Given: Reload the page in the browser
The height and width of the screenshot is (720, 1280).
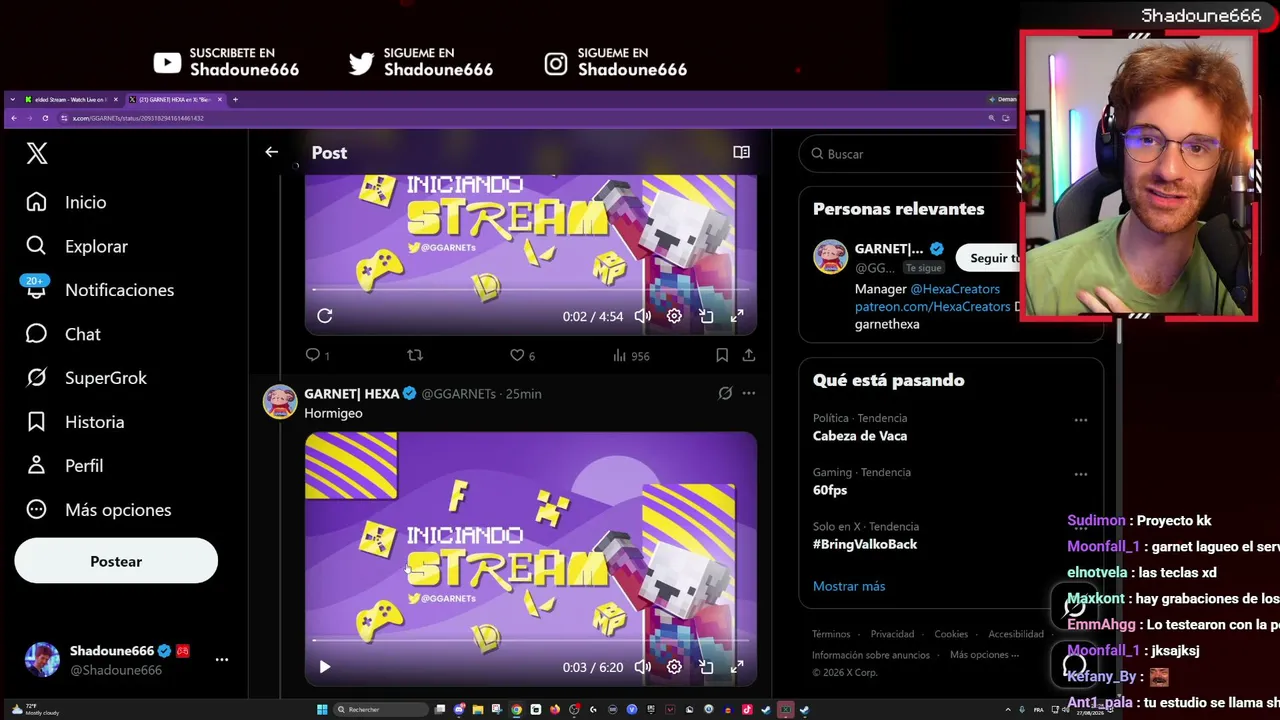Looking at the screenshot, I should pyautogui.click(x=45, y=118).
